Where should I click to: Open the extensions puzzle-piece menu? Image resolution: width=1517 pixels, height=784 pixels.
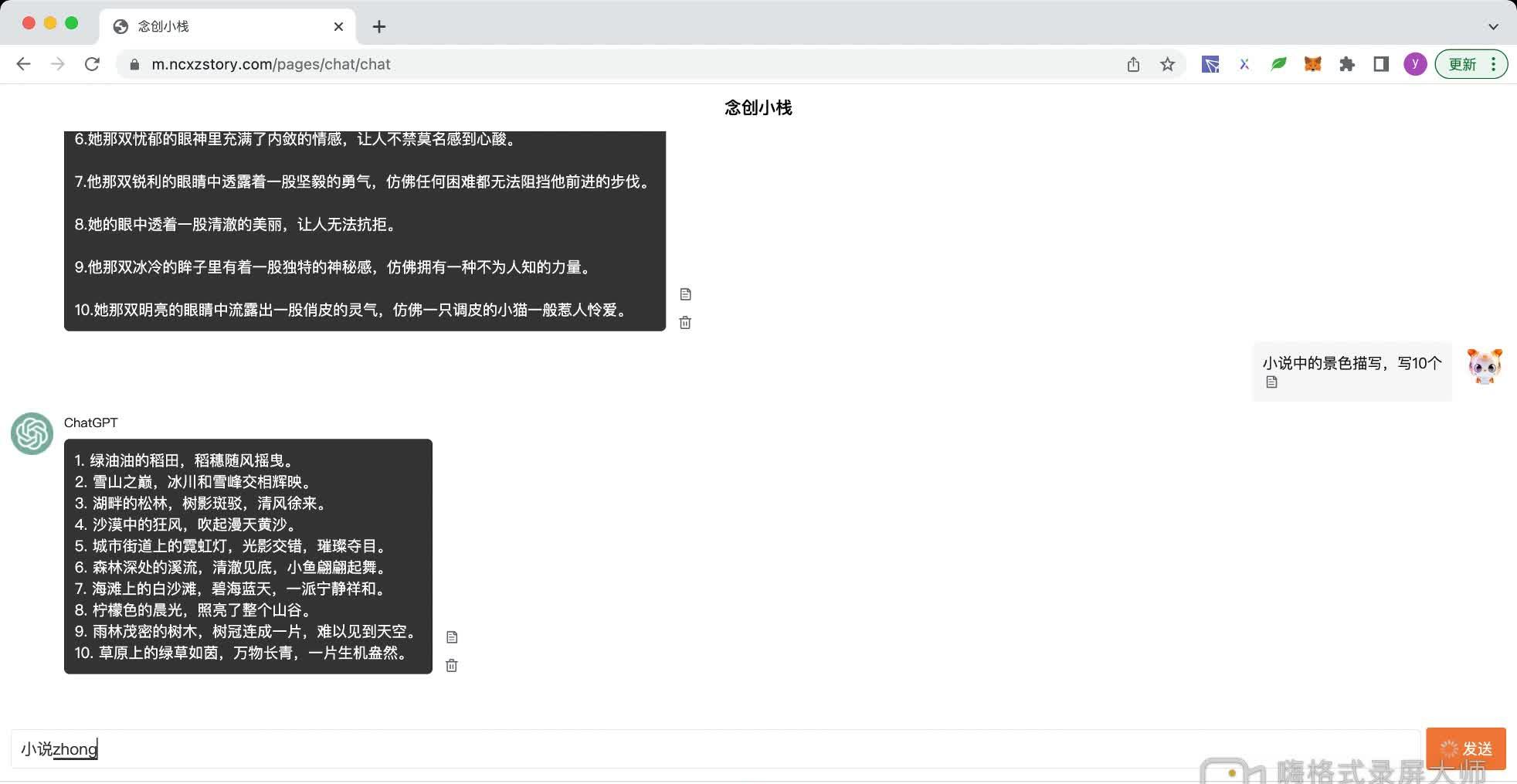[1347, 64]
